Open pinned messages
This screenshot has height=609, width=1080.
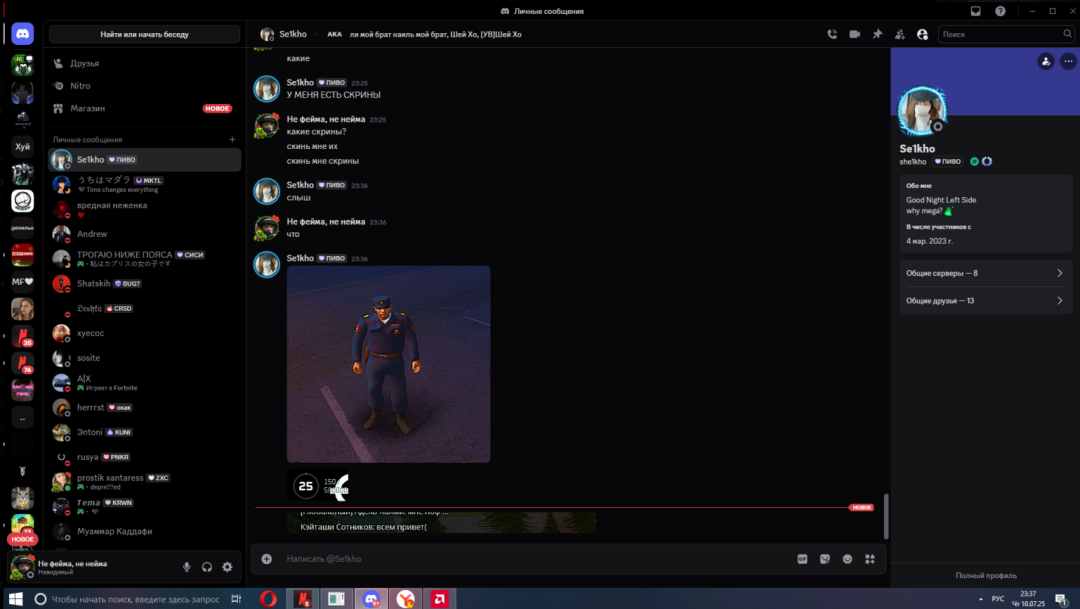tap(878, 34)
